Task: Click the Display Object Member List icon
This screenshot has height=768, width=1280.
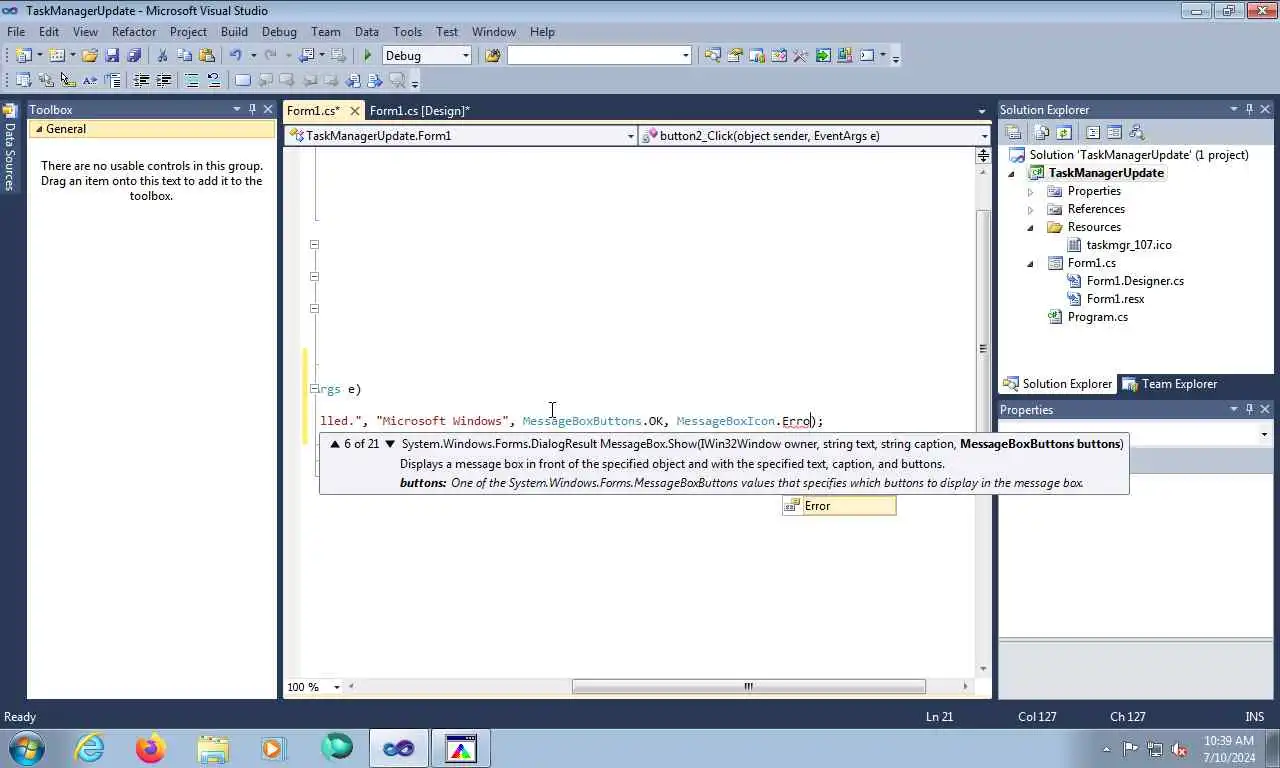Action: click(x=23, y=81)
